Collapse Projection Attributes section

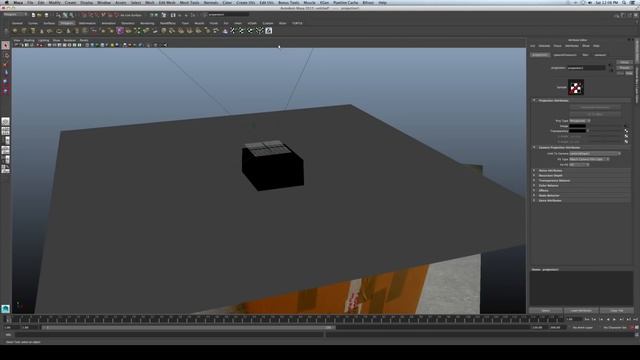pyautogui.click(x=534, y=100)
